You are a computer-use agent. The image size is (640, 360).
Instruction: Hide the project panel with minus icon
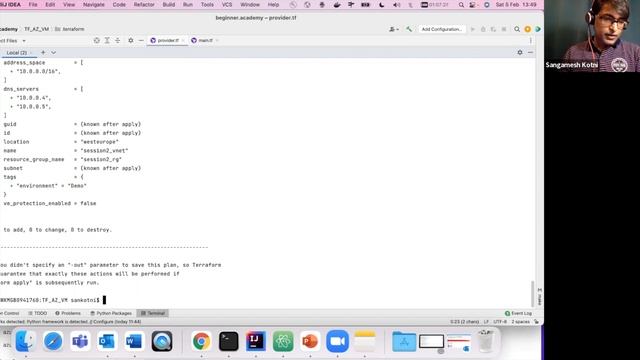click(x=141, y=40)
